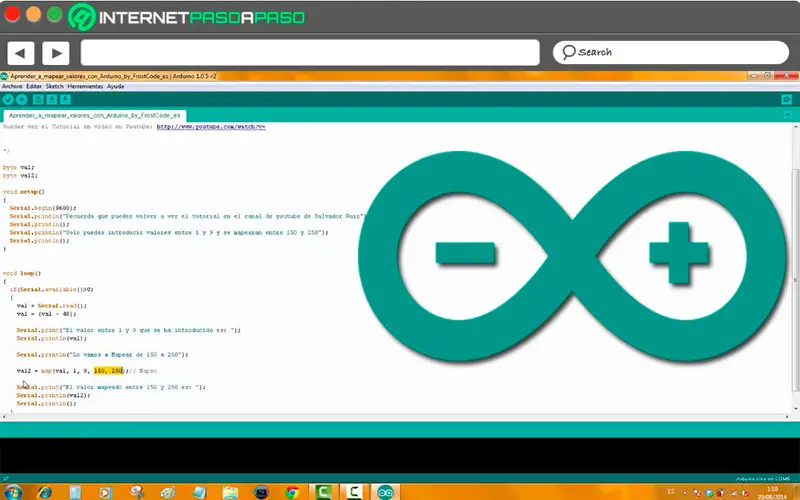
Task: Select the Aprender_a_mapear_valores sketch tab
Action: click(x=94, y=115)
